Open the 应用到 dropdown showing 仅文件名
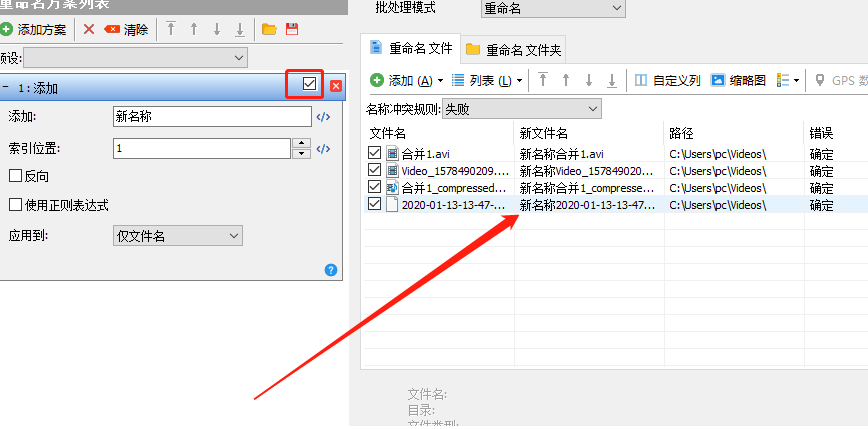 point(178,236)
